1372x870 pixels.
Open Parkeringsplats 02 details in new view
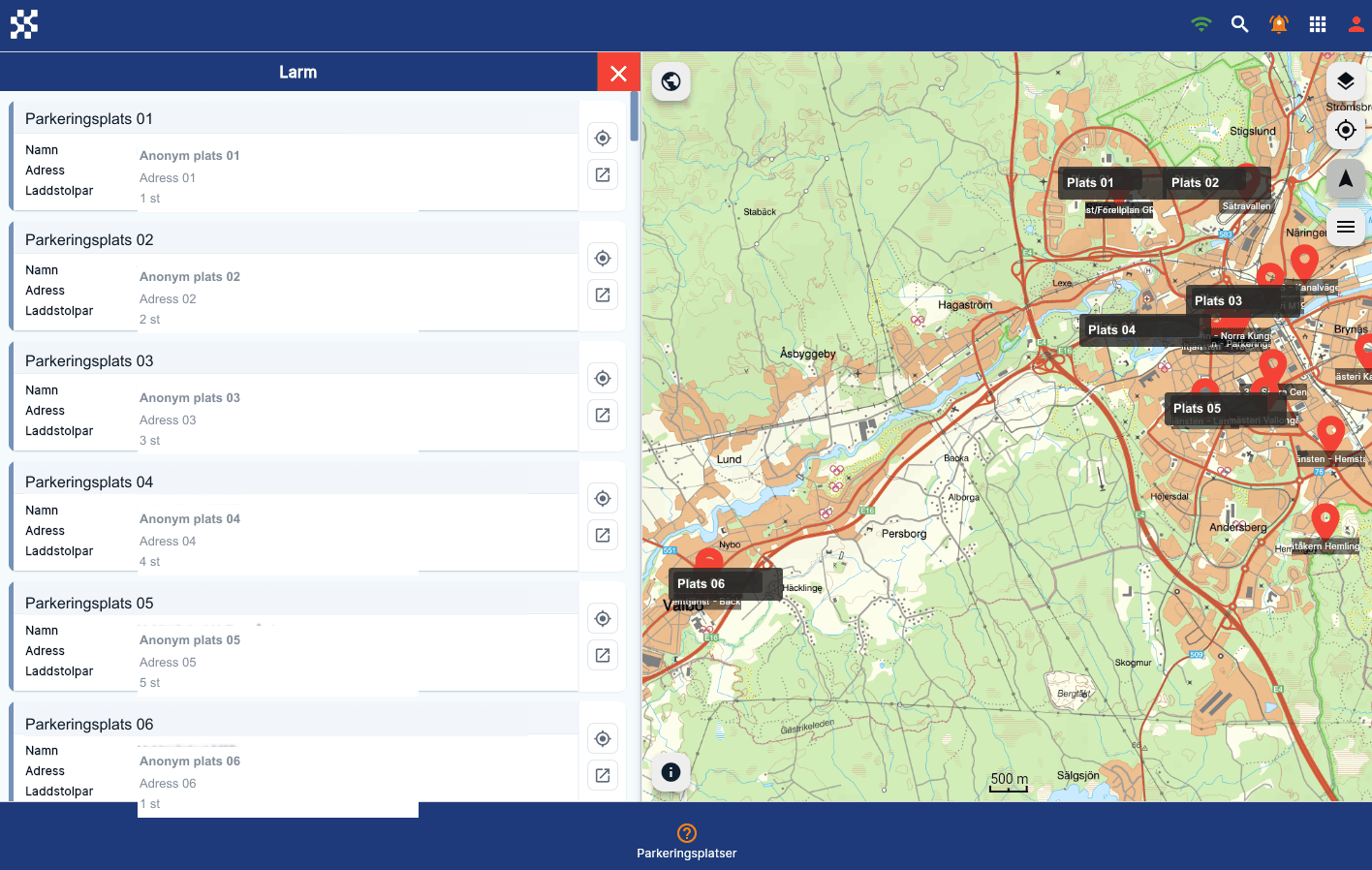click(603, 295)
